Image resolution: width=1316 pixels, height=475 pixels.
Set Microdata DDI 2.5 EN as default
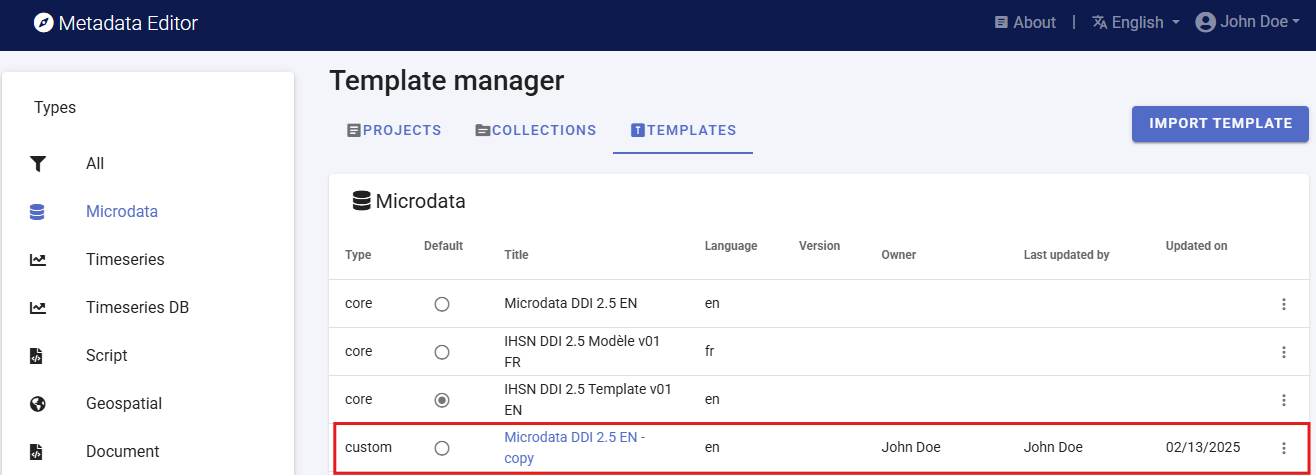[x=442, y=304]
